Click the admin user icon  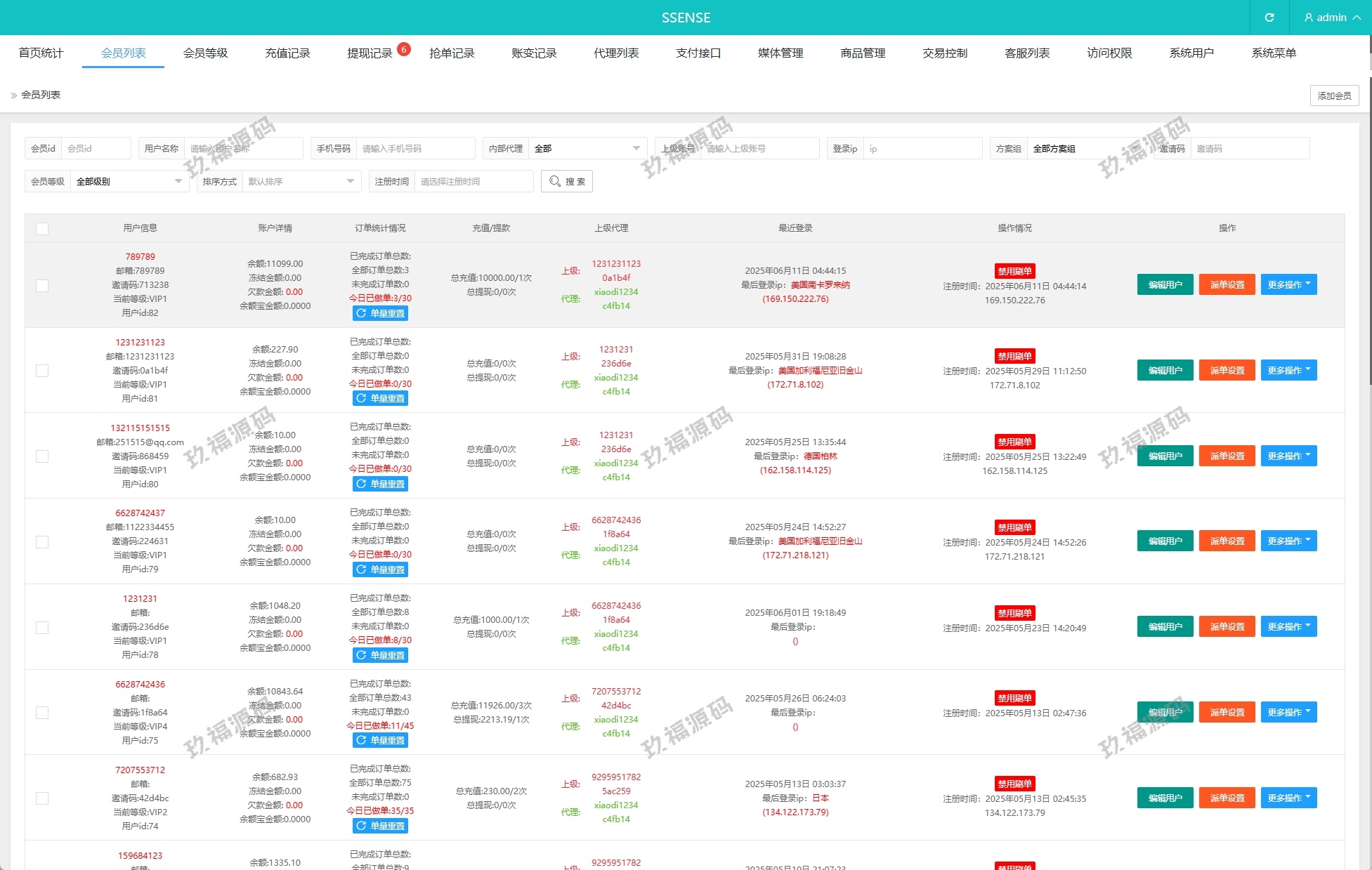(x=1308, y=18)
